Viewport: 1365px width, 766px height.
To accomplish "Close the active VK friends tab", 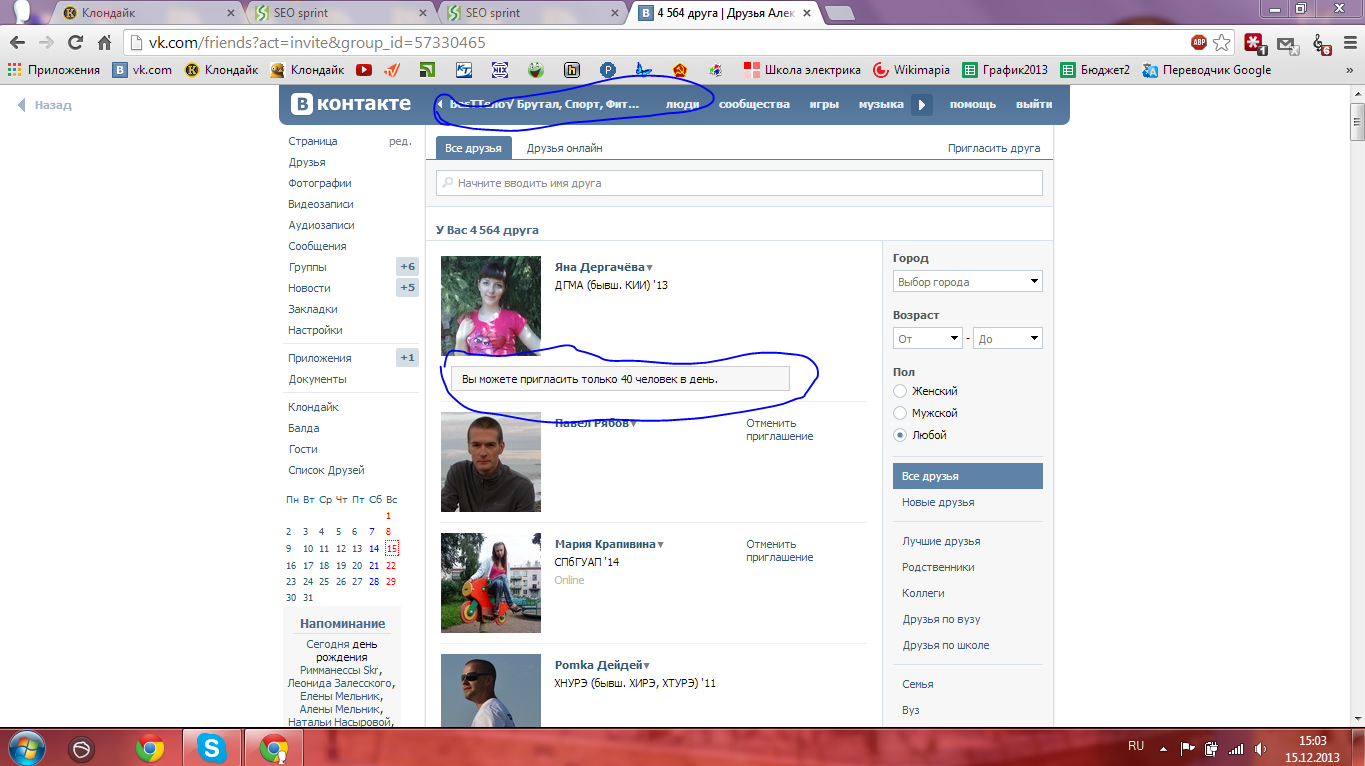I will (x=809, y=13).
